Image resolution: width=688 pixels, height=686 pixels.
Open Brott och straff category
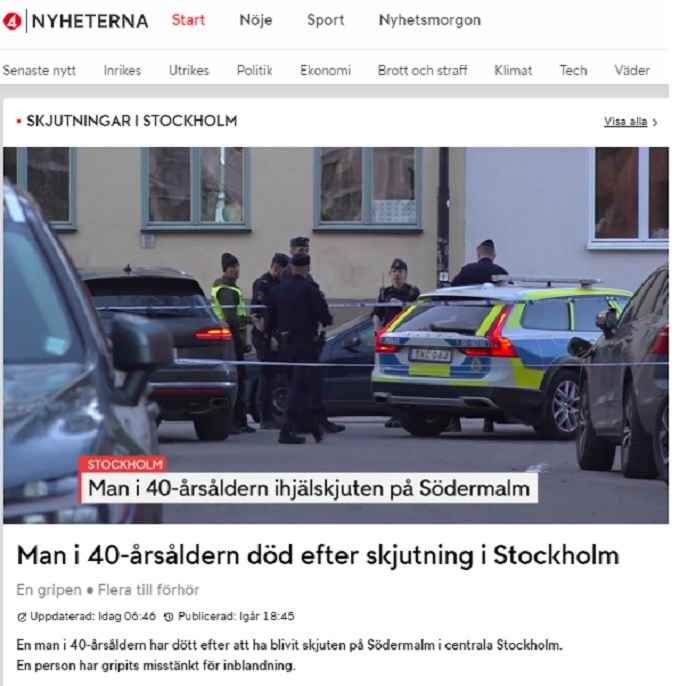click(x=423, y=70)
